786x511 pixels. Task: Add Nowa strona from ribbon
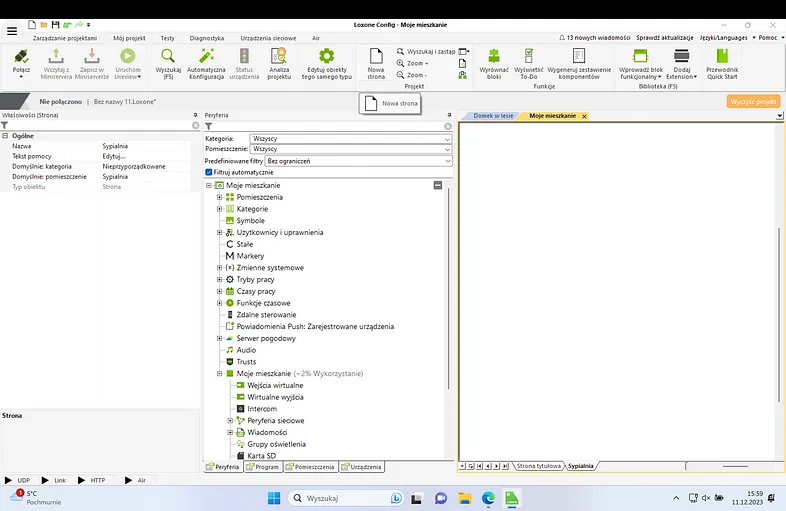[x=376, y=64]
